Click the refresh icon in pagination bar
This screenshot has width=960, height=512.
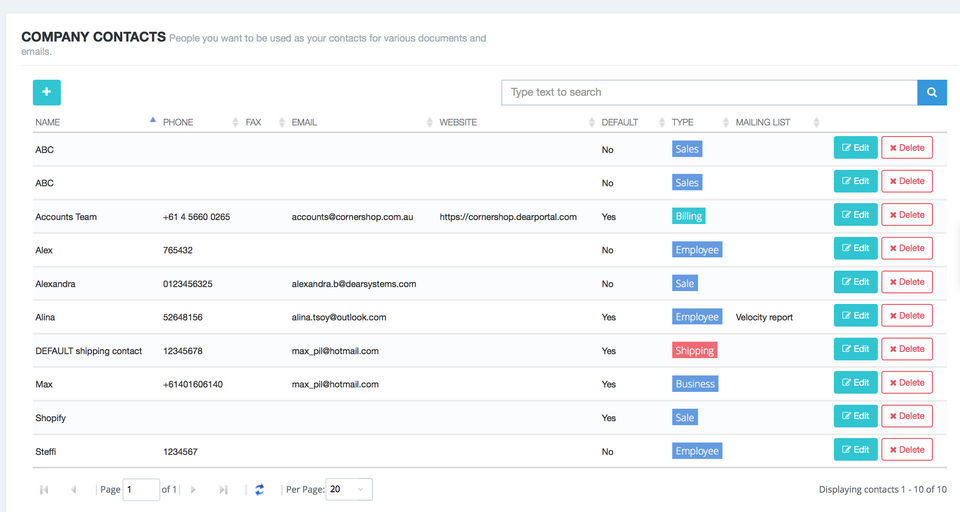(259, 489)
